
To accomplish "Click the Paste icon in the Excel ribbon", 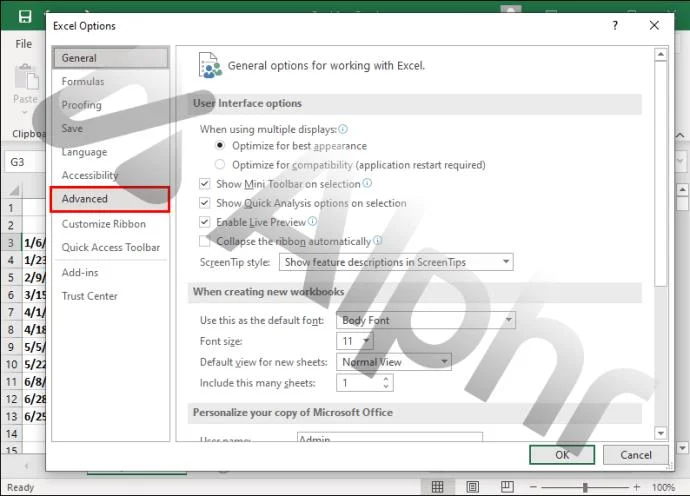I will 26,78.
